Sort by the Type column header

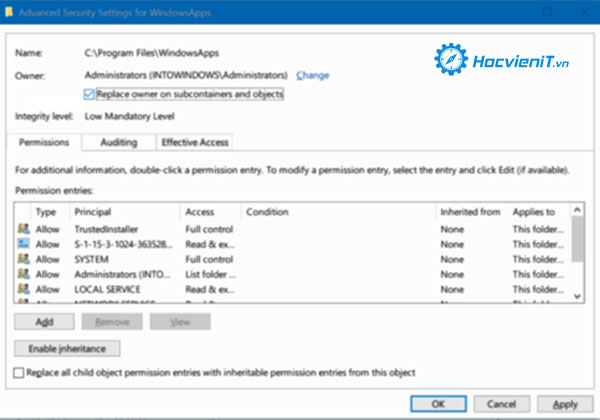click(46, 212)
